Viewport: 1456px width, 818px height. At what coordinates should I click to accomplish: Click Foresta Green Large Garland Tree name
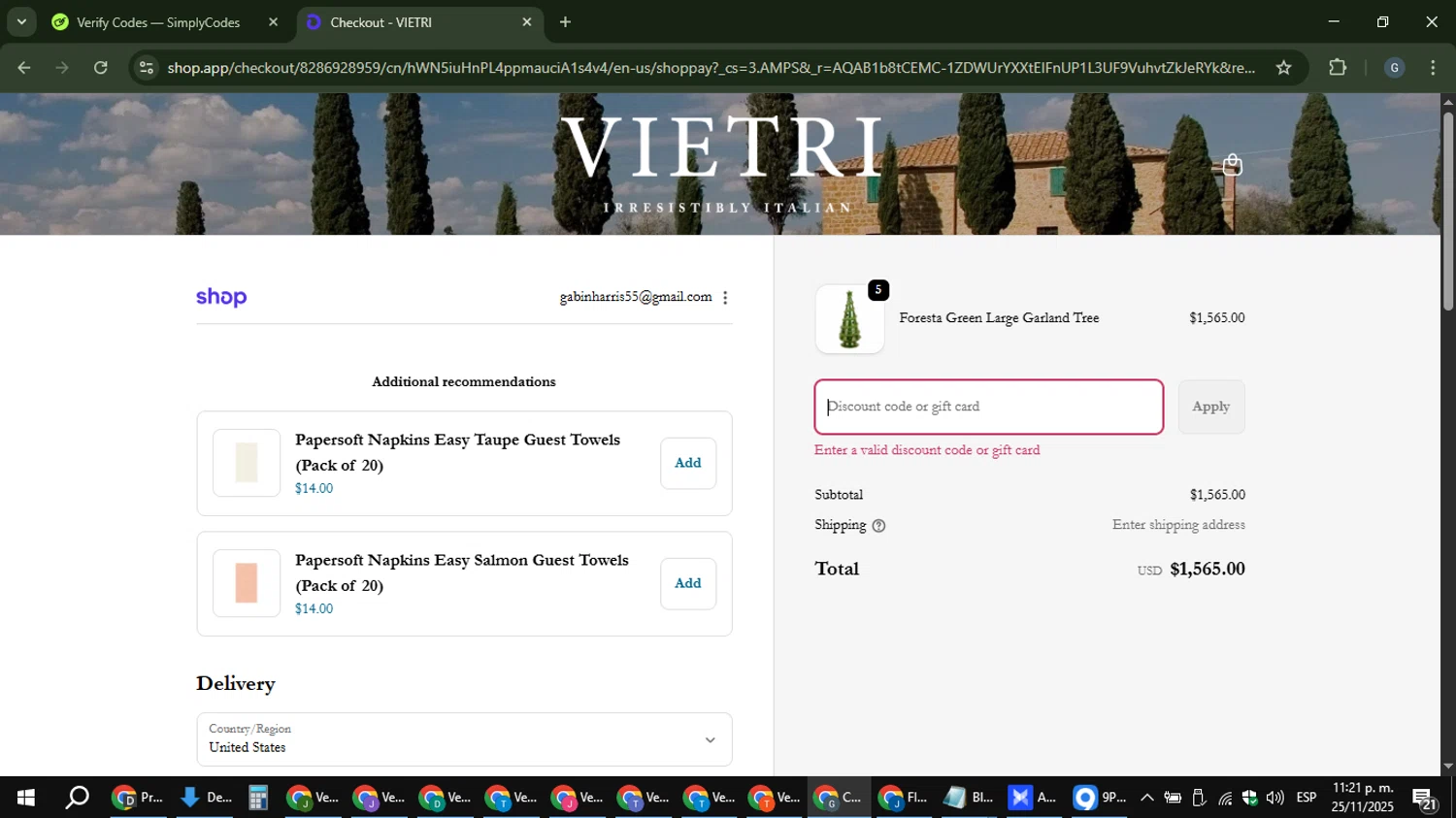(999, 318)
